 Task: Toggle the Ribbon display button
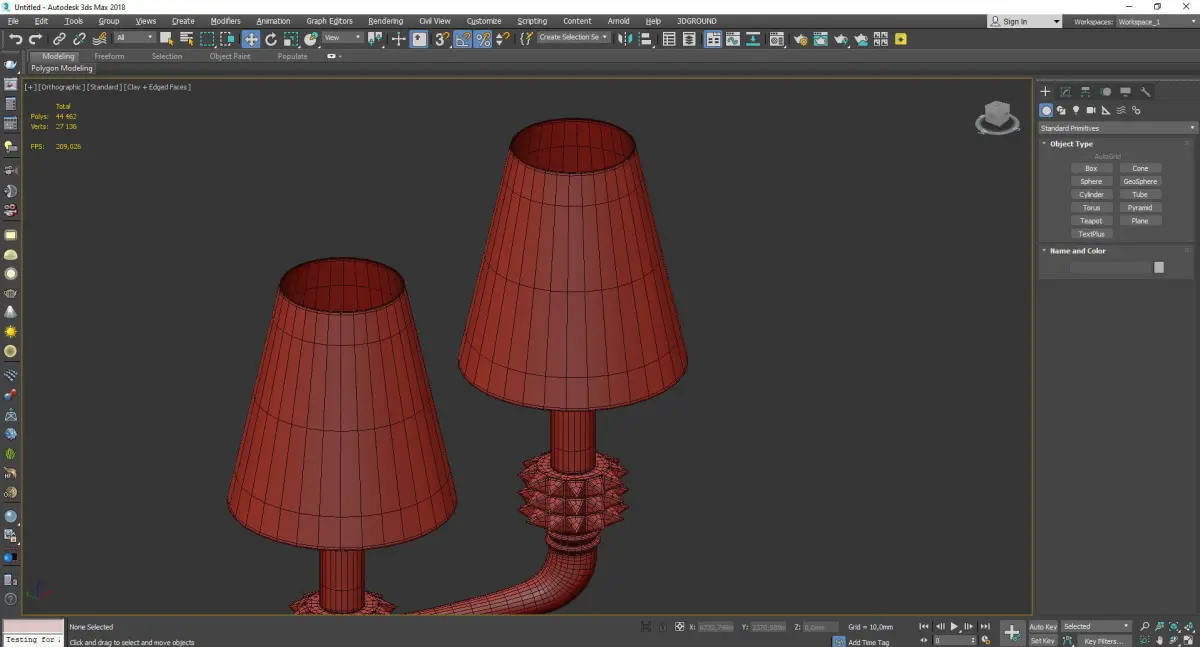713,39
